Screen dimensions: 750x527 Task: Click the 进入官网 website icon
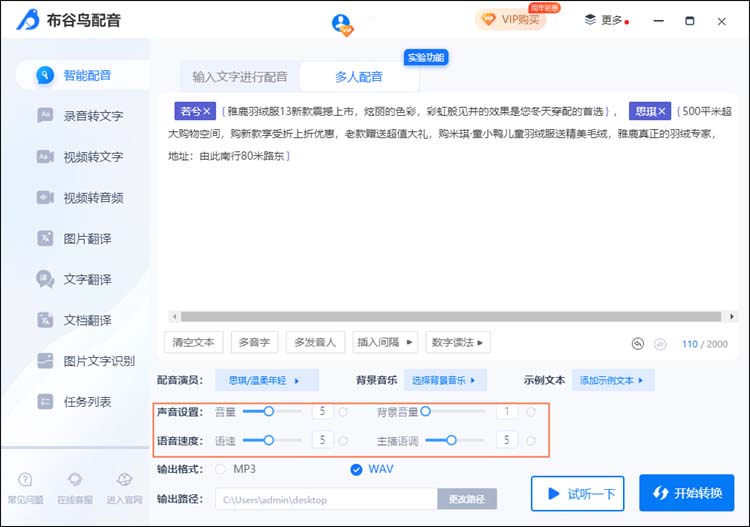pos(125,481)
